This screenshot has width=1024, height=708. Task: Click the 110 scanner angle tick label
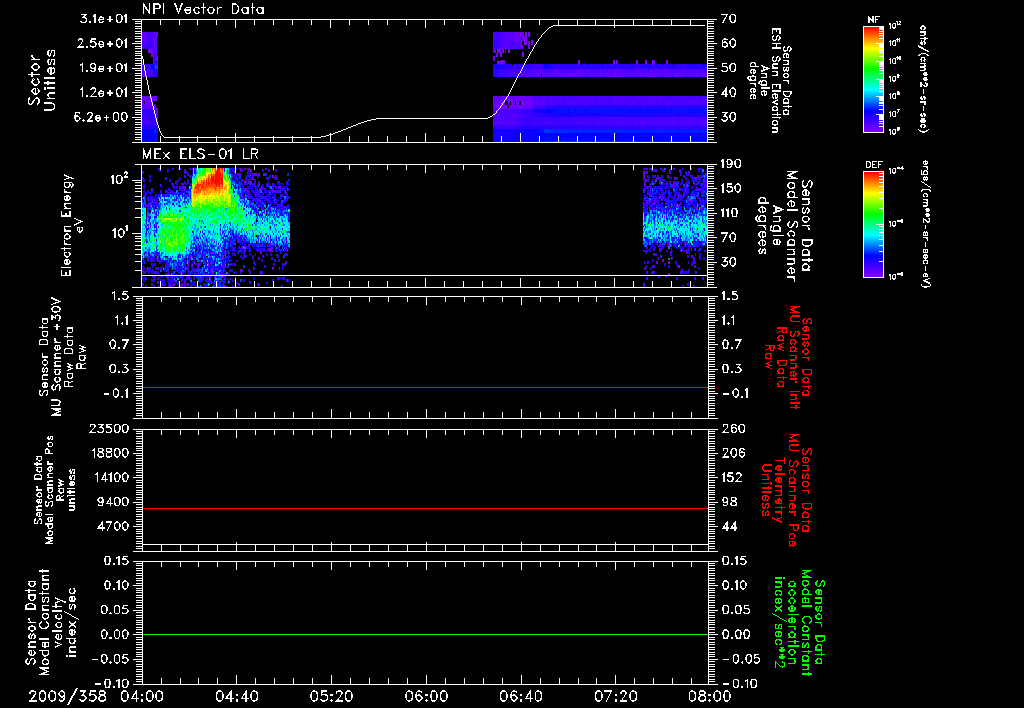pos(730,213)
